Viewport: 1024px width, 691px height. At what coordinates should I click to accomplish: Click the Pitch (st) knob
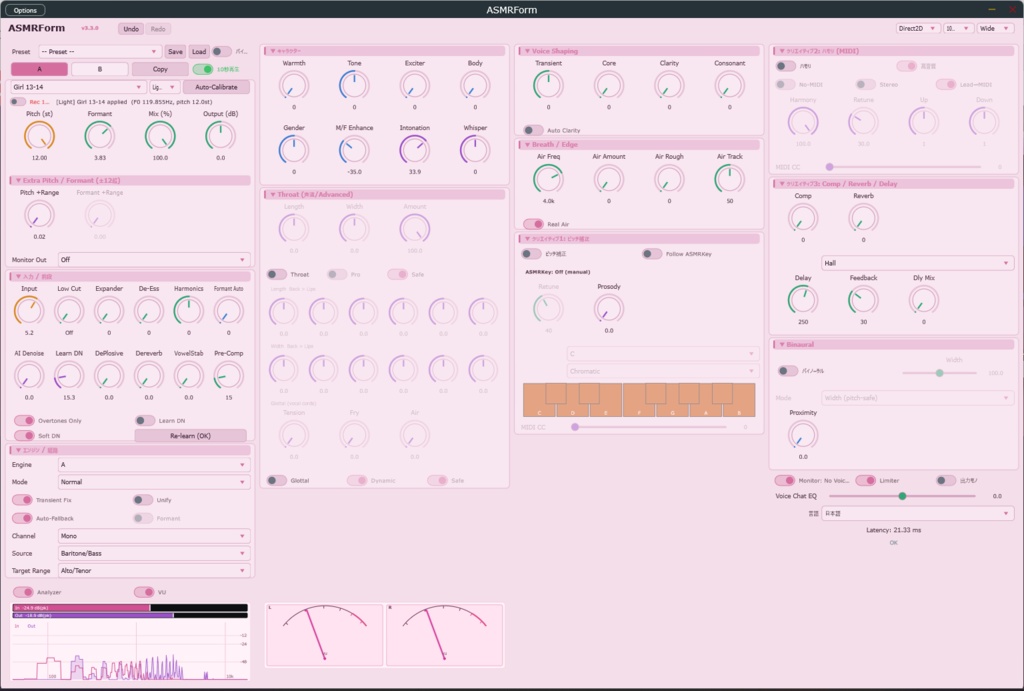39,136
